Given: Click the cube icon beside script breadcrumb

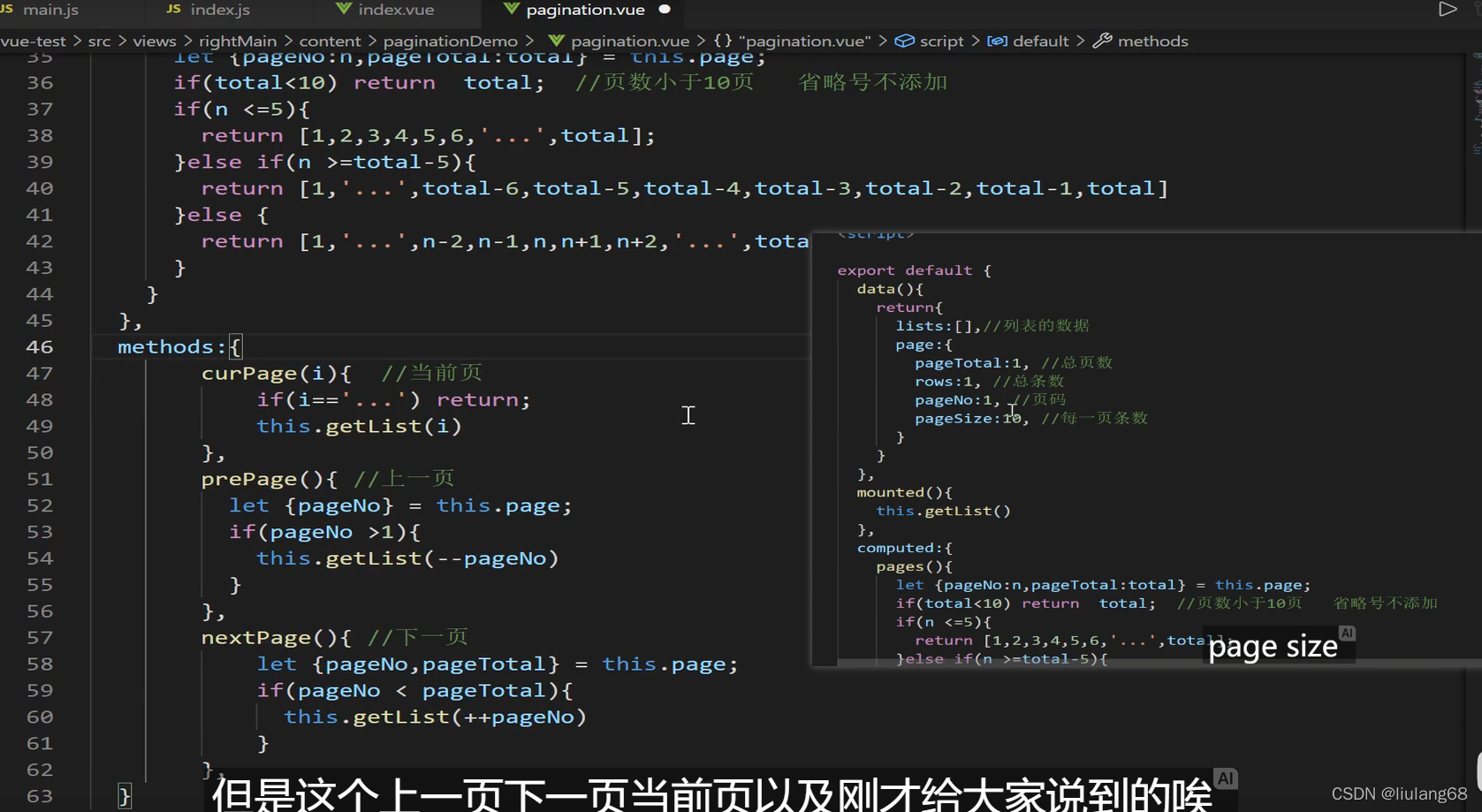Looking at the screenshot, I should [x=904, y=41].
